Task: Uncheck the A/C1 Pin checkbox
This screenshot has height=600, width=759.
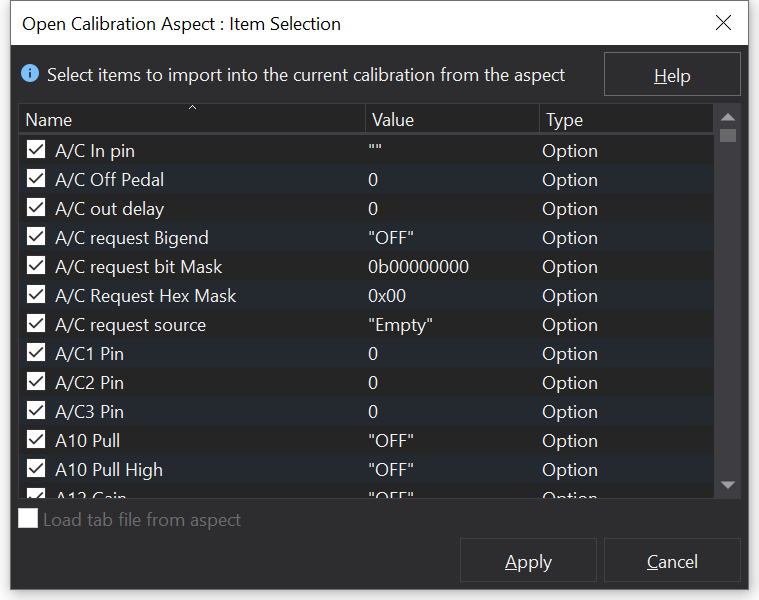Action: pyautogui.click(x=36, y=353)
